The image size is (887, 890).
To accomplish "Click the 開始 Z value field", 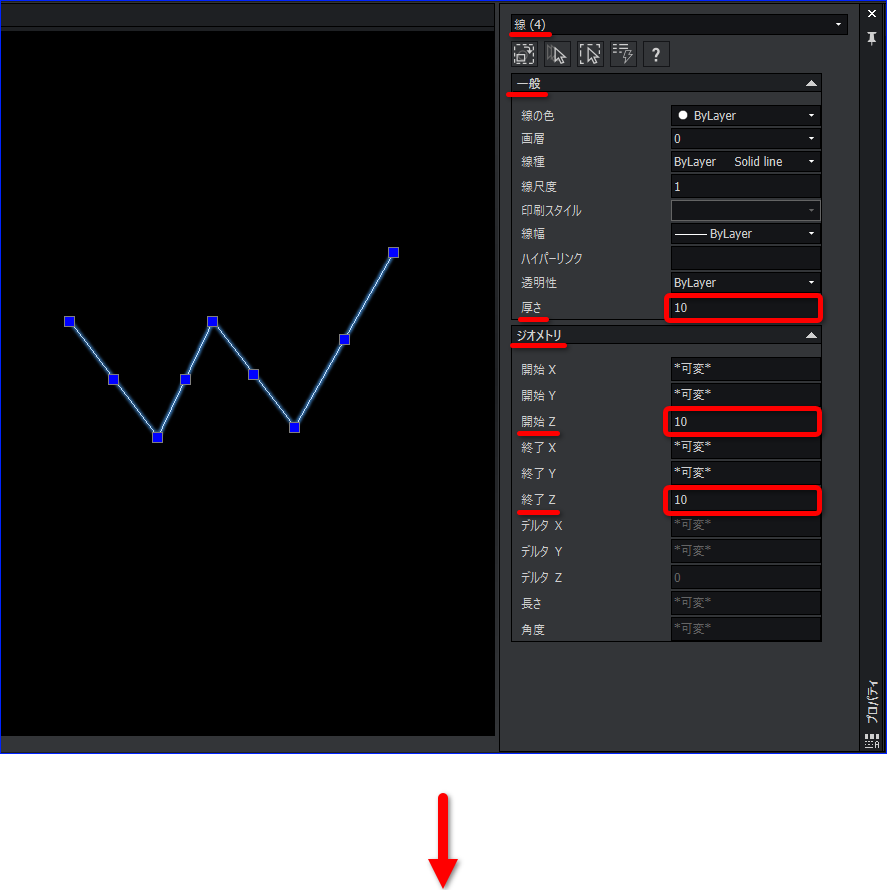I will (x=745, y=422).
